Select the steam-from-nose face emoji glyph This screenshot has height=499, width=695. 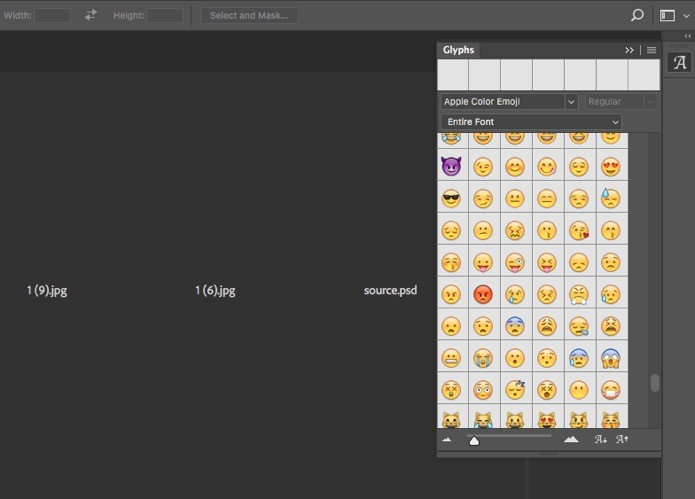click(x=579, y=294)
